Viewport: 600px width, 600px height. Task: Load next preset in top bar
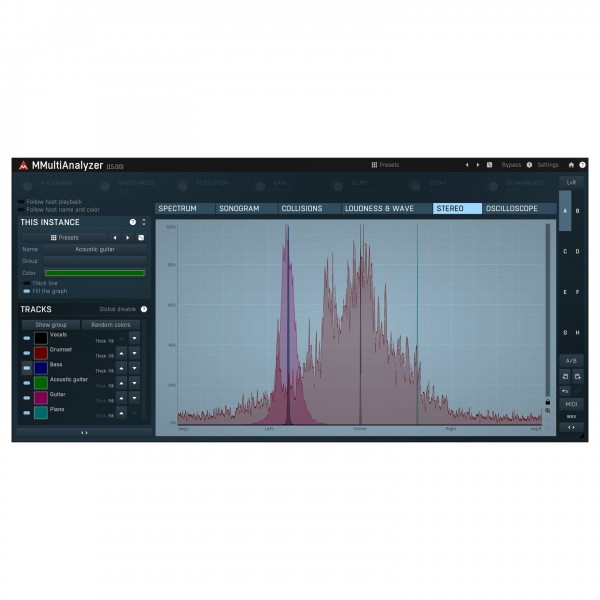478,165
